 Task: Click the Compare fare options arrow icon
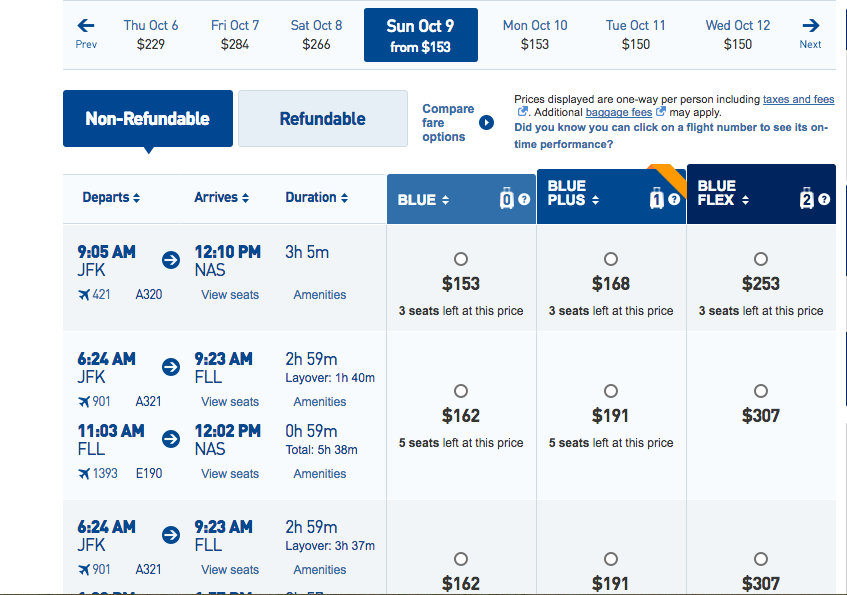pyautogui.click(x=486, y=123)
